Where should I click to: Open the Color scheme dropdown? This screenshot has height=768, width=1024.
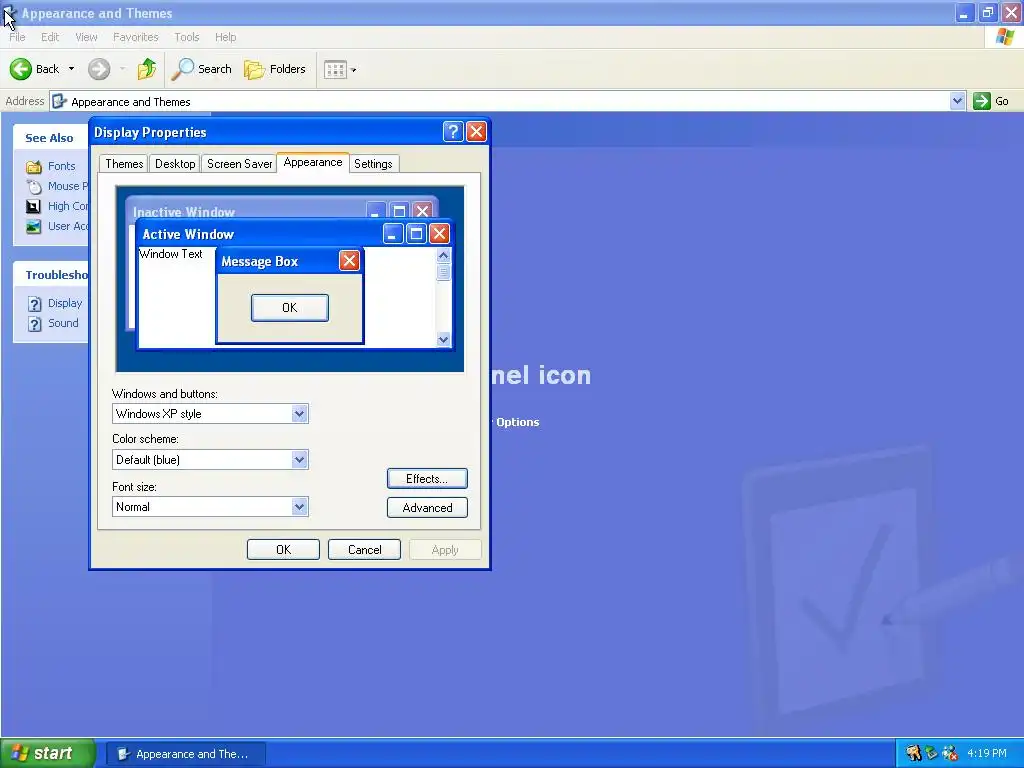(299, 460)
